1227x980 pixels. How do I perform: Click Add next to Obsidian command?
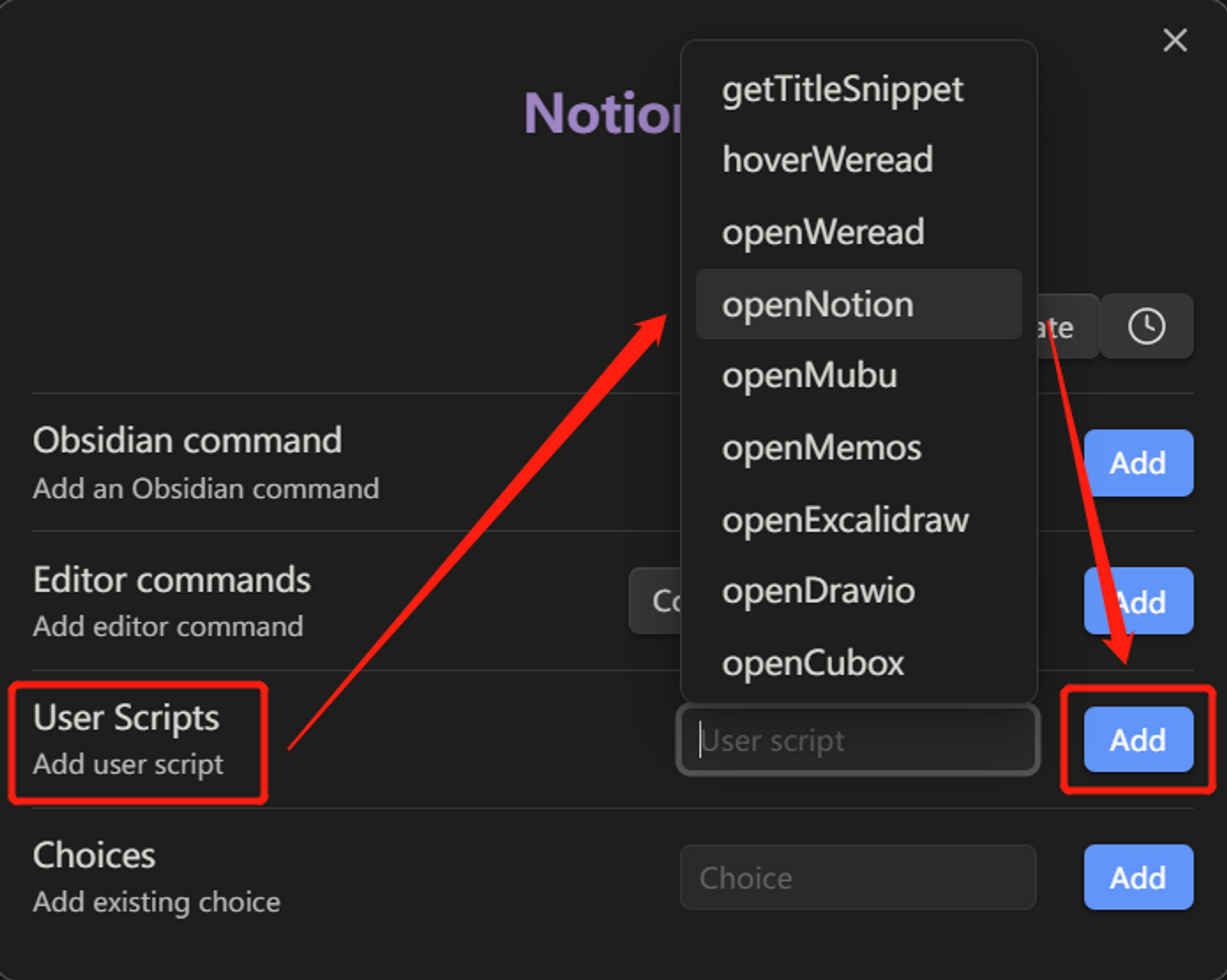1137,463
